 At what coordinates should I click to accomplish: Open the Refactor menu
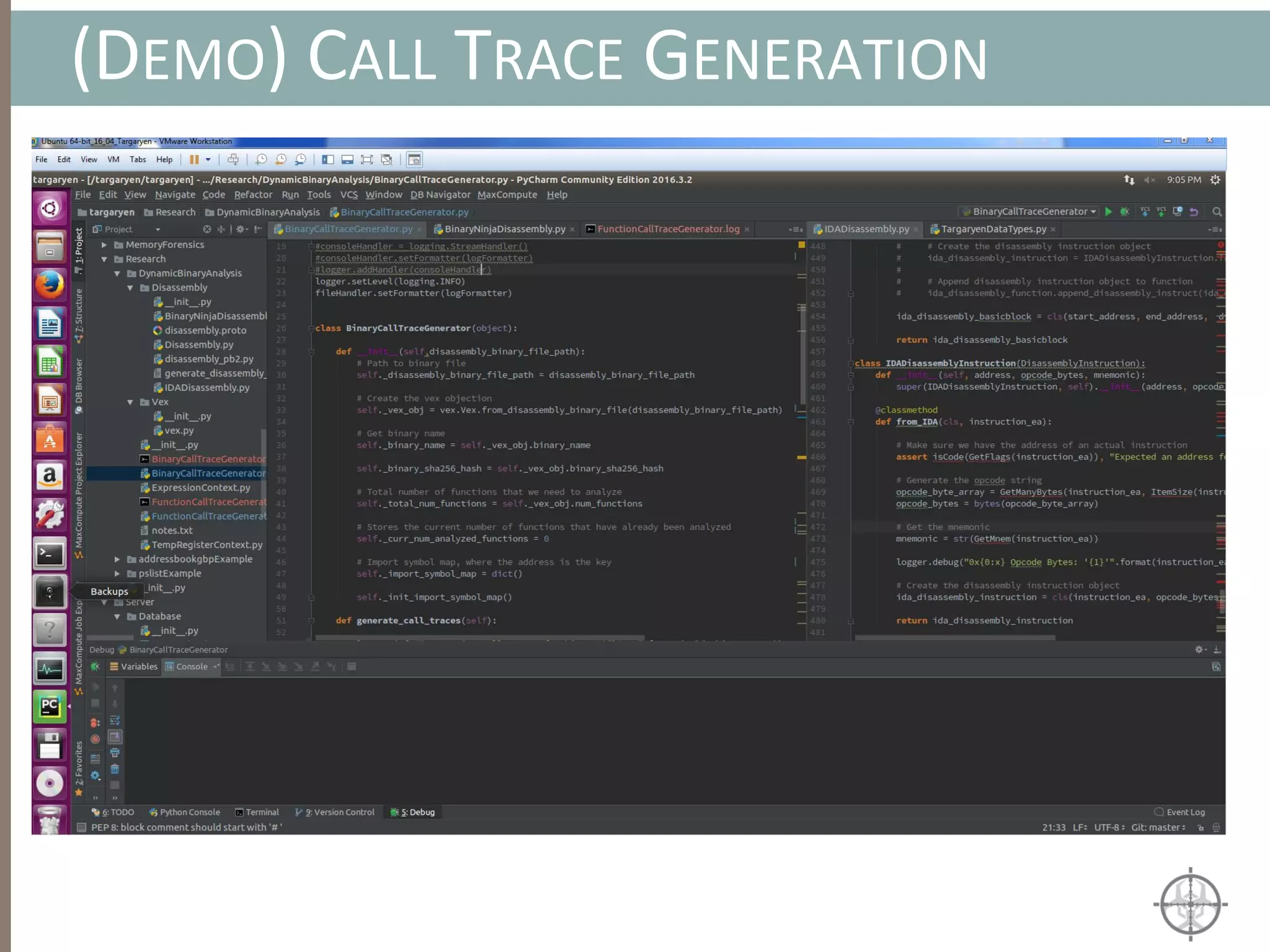253,195
